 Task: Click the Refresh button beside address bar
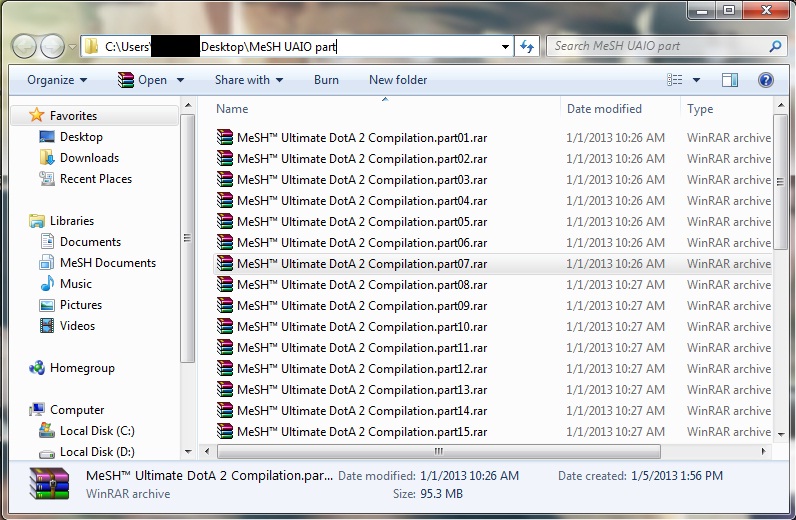click(x=527, y=47)
